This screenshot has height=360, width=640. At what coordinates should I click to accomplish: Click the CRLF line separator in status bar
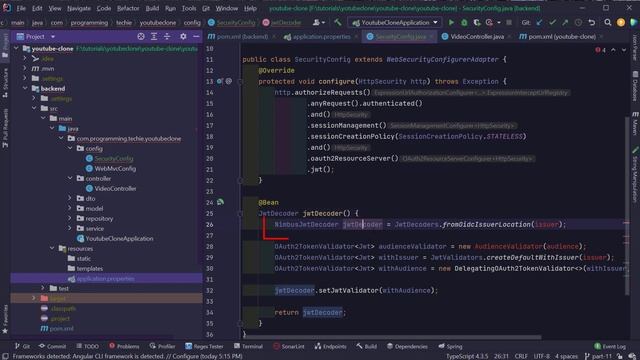(x=521, y=356)
